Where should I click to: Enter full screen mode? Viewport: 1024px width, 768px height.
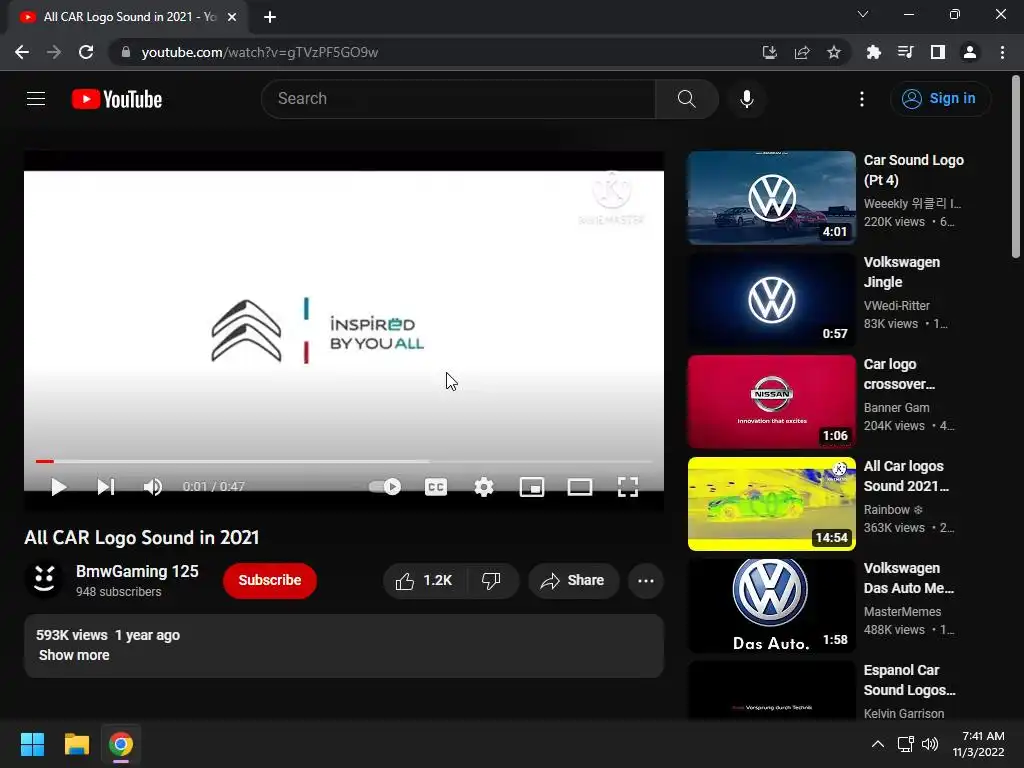(628, 487)
